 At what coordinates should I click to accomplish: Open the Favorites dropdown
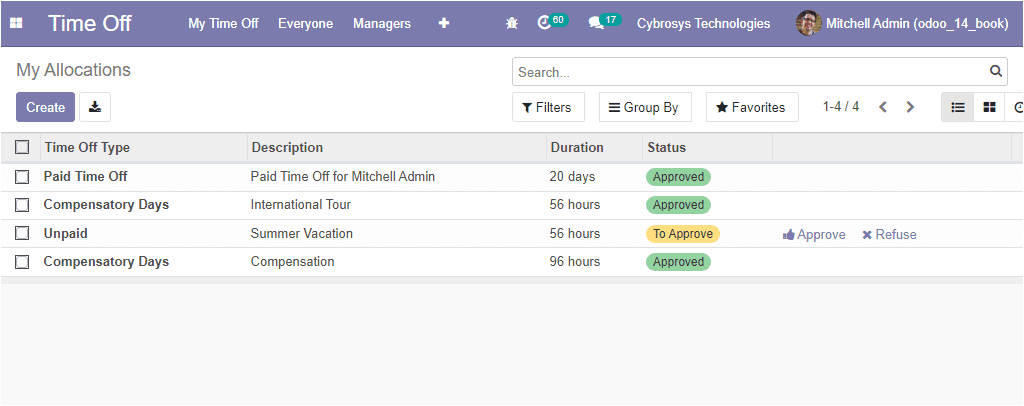[752, 107]
